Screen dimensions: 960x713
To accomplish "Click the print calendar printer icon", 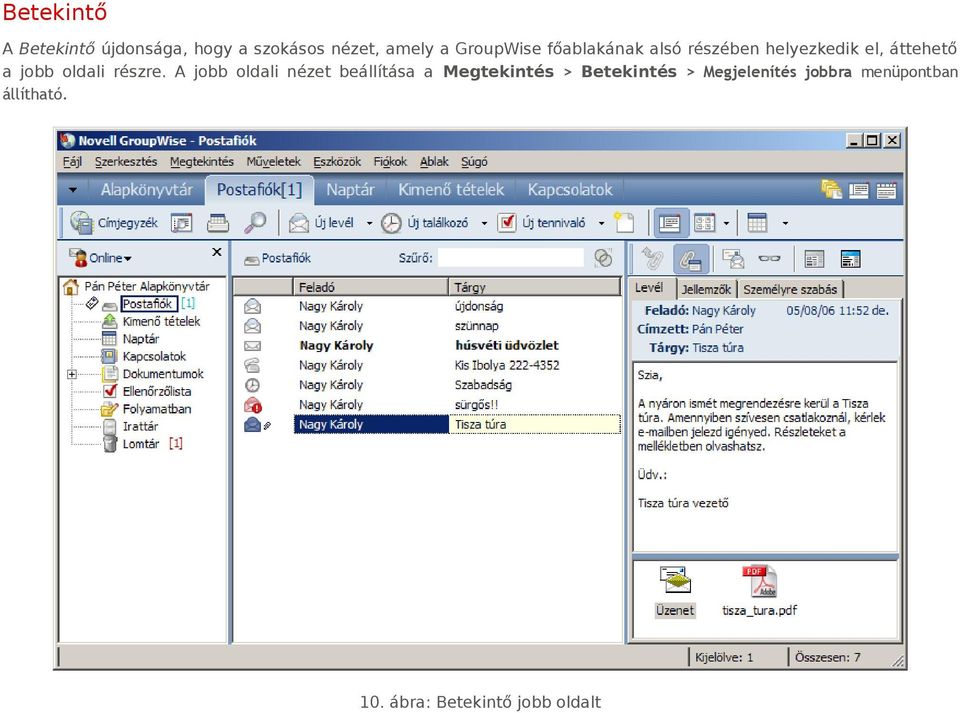I will tap(217, 223).
